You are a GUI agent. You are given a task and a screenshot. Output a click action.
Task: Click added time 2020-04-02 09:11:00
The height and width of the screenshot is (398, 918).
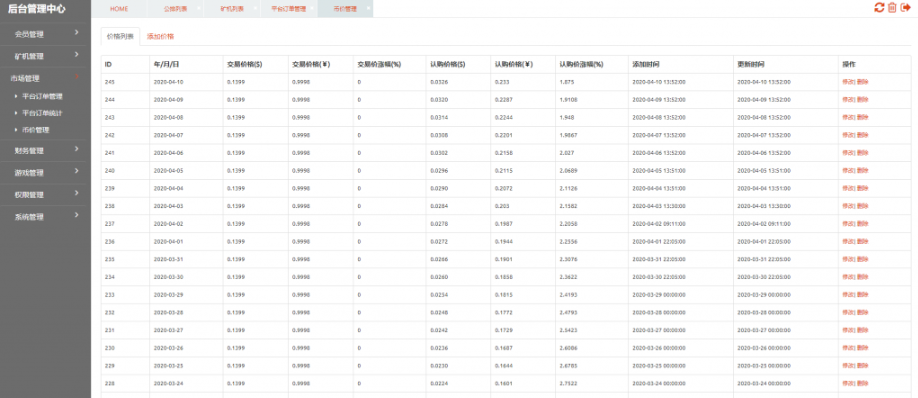(659, 224)
